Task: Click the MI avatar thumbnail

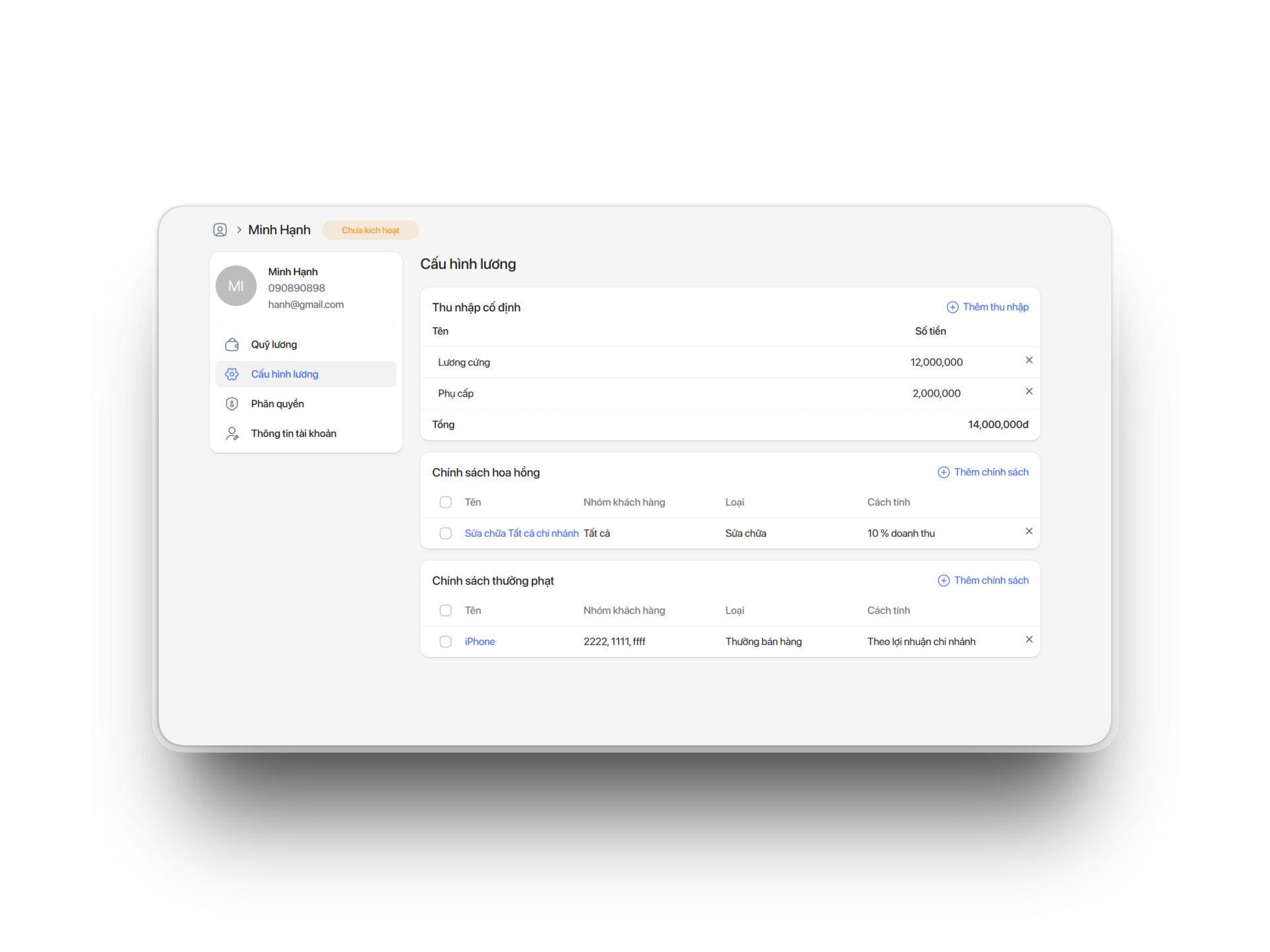Action: [x=235, y=286]
